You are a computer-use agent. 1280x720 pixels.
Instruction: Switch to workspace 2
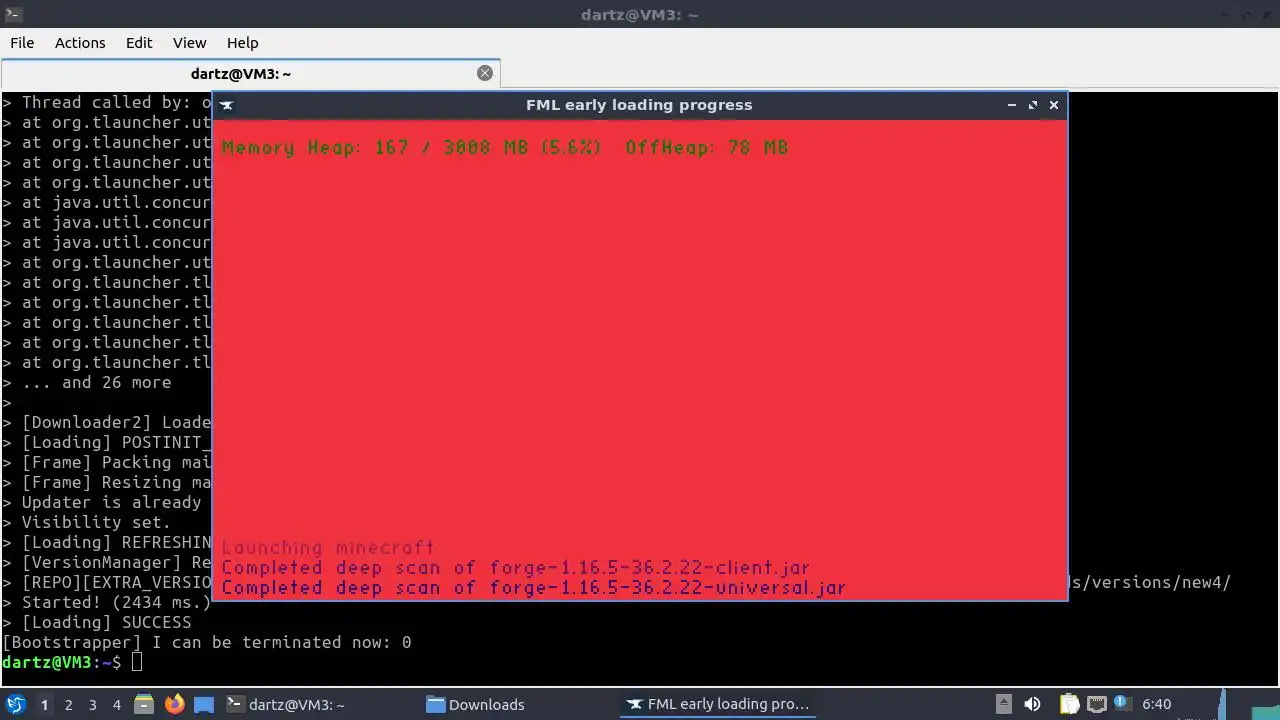(68, 705)
